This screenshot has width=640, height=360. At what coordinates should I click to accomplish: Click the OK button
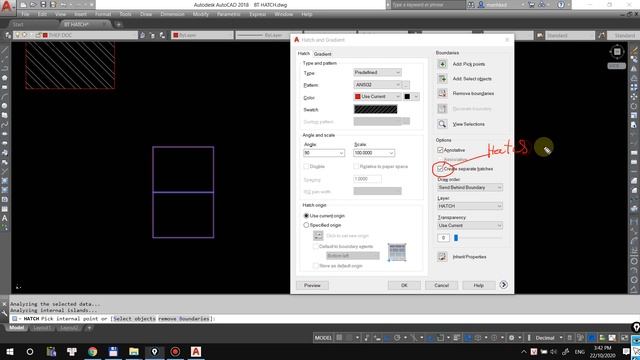pos(404,285)
